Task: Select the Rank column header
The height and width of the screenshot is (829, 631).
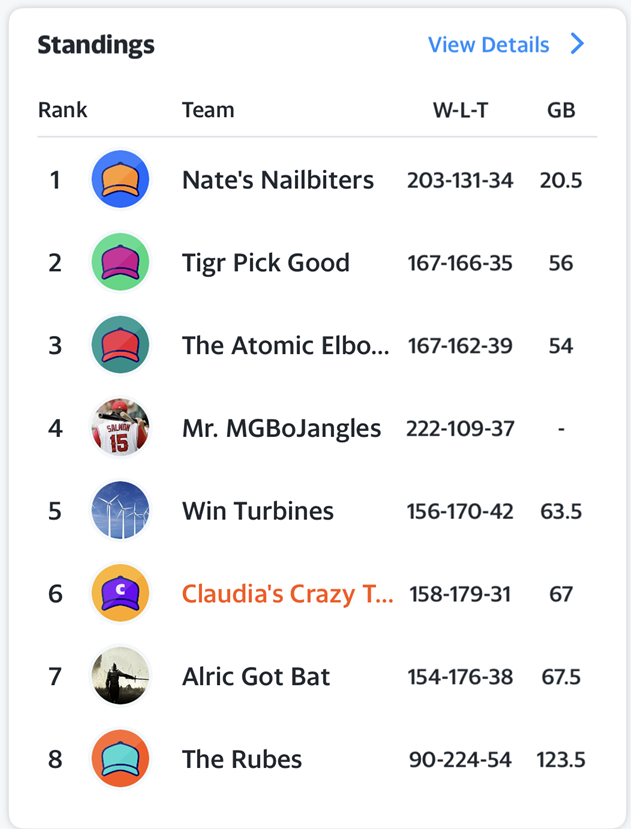Action: [62, 110]
